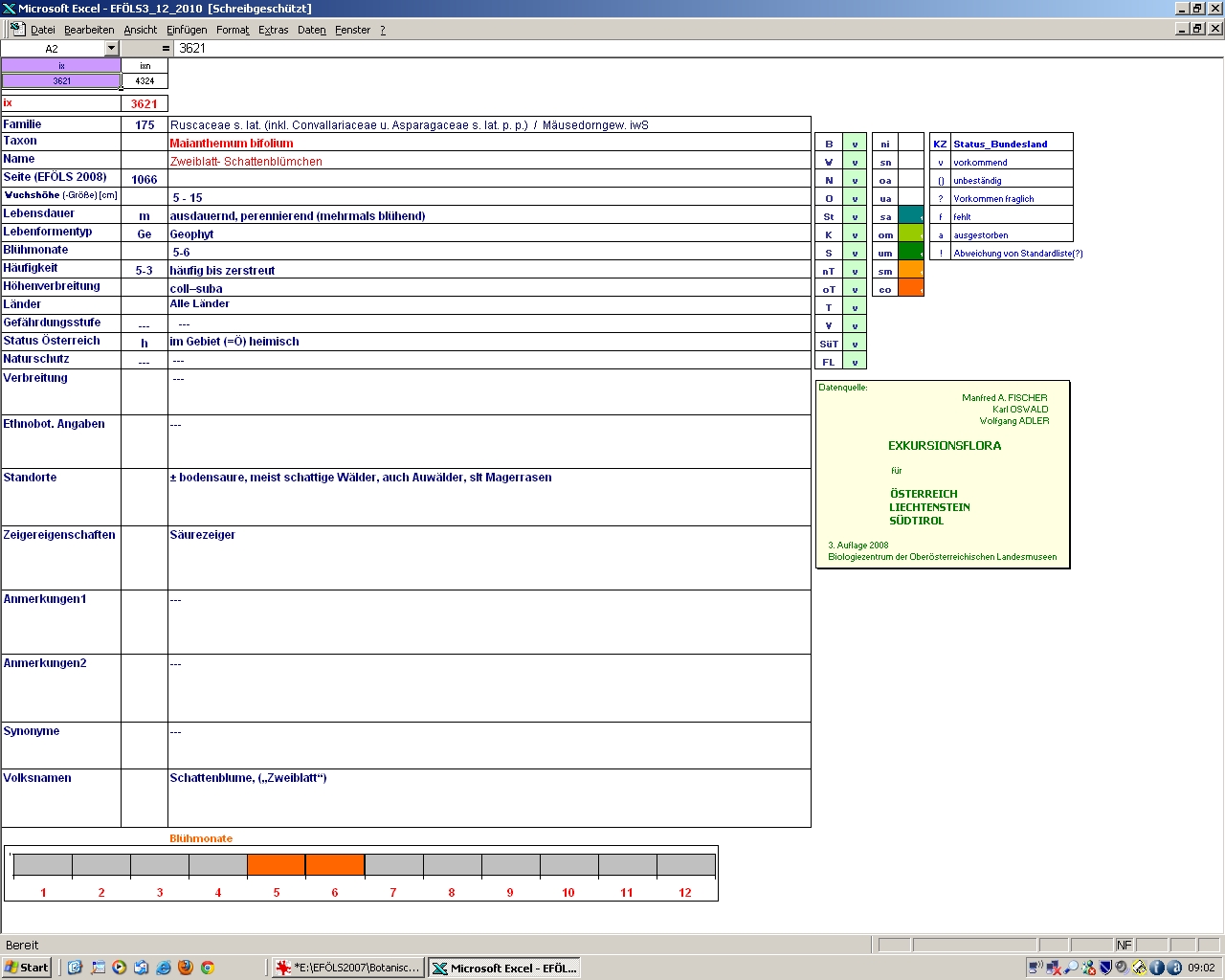1225x980 pixels.
Task: Switch to the E:\EFÖLS2007\Botanisc... taskbar window
Action: pyautogui.click(x=347, y=968)
